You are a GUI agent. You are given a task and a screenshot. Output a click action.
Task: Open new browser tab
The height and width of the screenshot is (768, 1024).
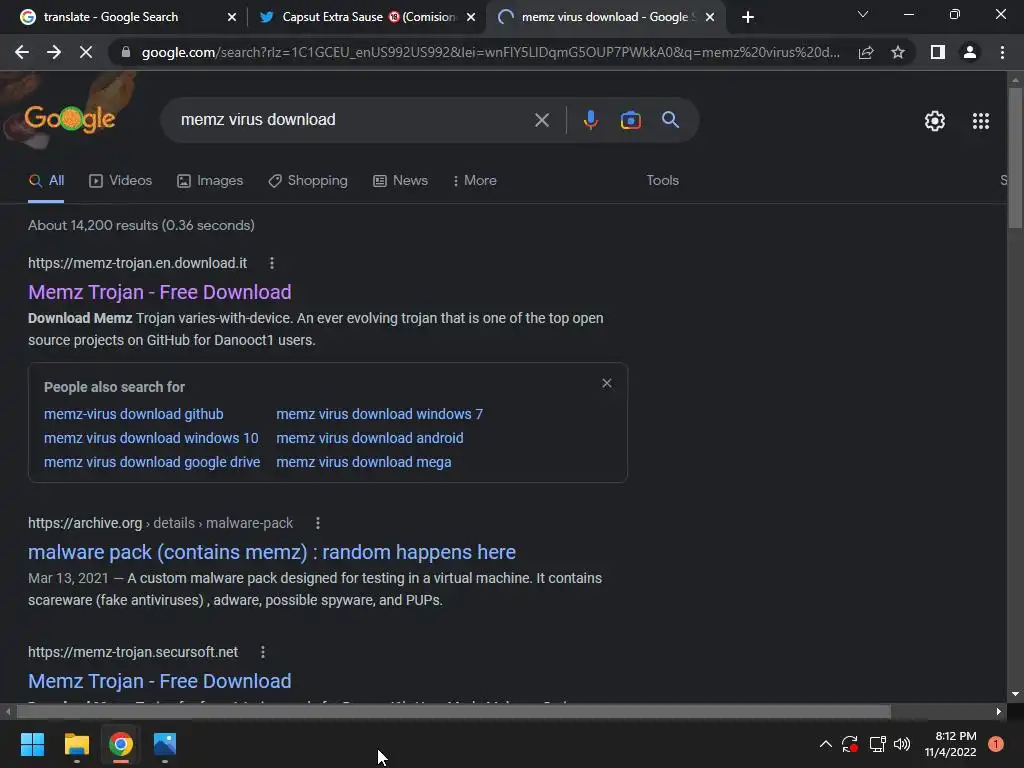748,17
